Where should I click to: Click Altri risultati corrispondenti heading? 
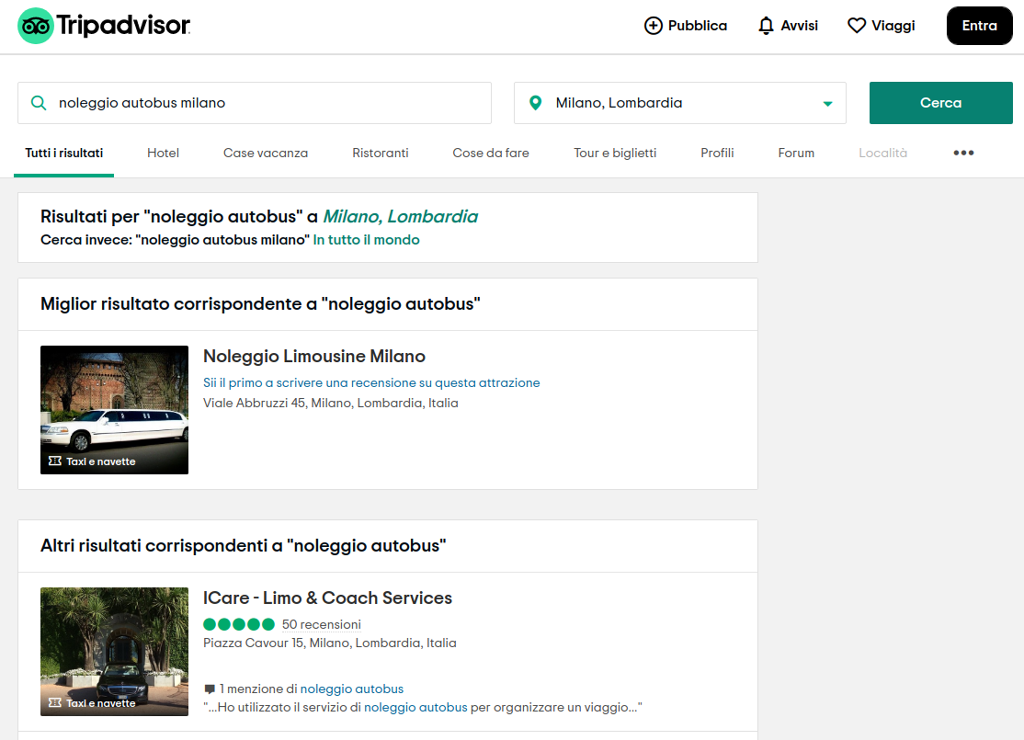[243, 545]
